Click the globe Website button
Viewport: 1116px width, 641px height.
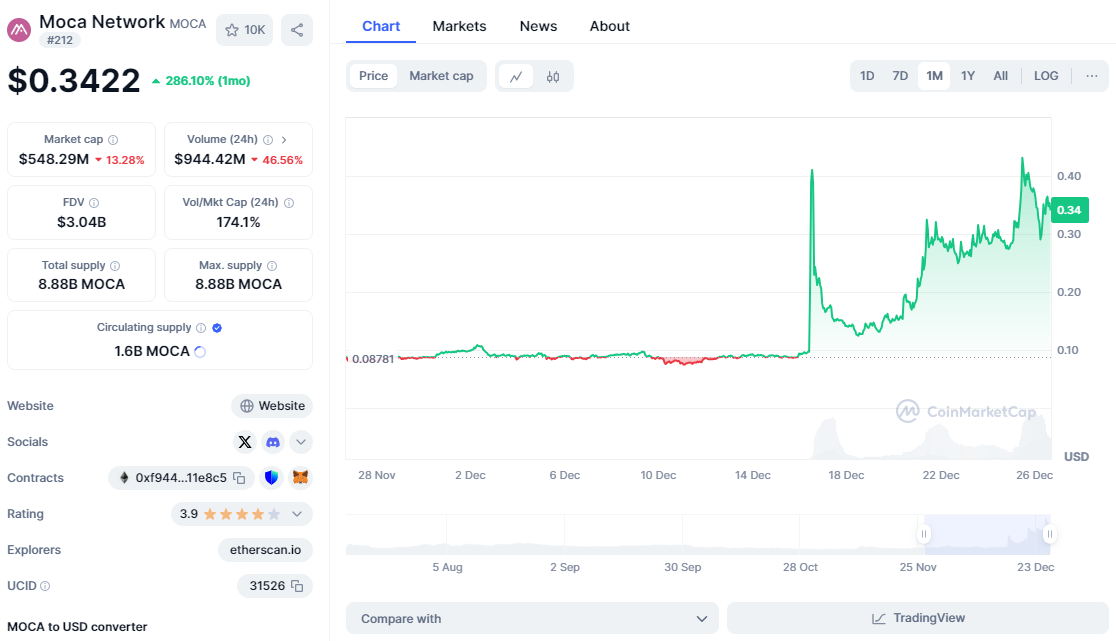coord(272,406)
